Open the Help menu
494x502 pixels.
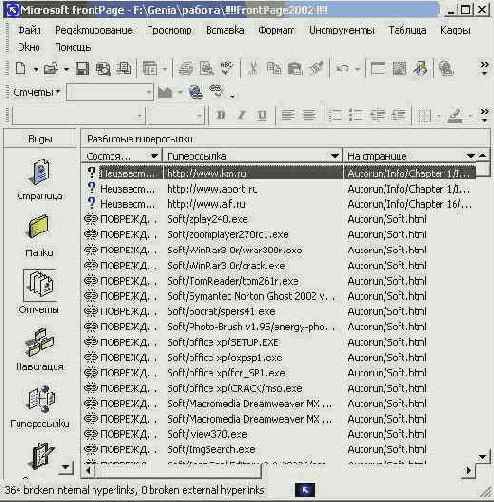[73, 47]
